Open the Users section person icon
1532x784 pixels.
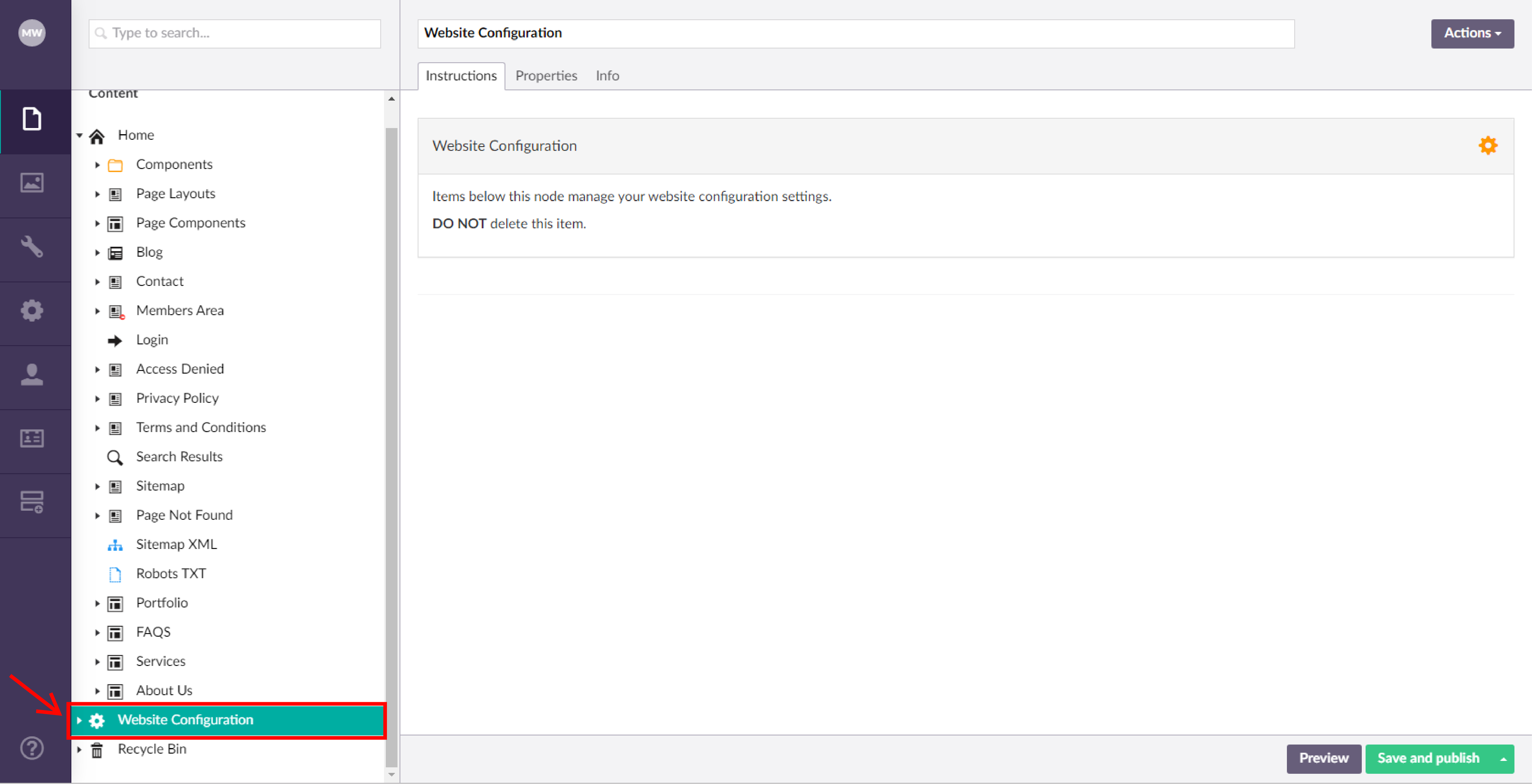(x=32, y=374)
